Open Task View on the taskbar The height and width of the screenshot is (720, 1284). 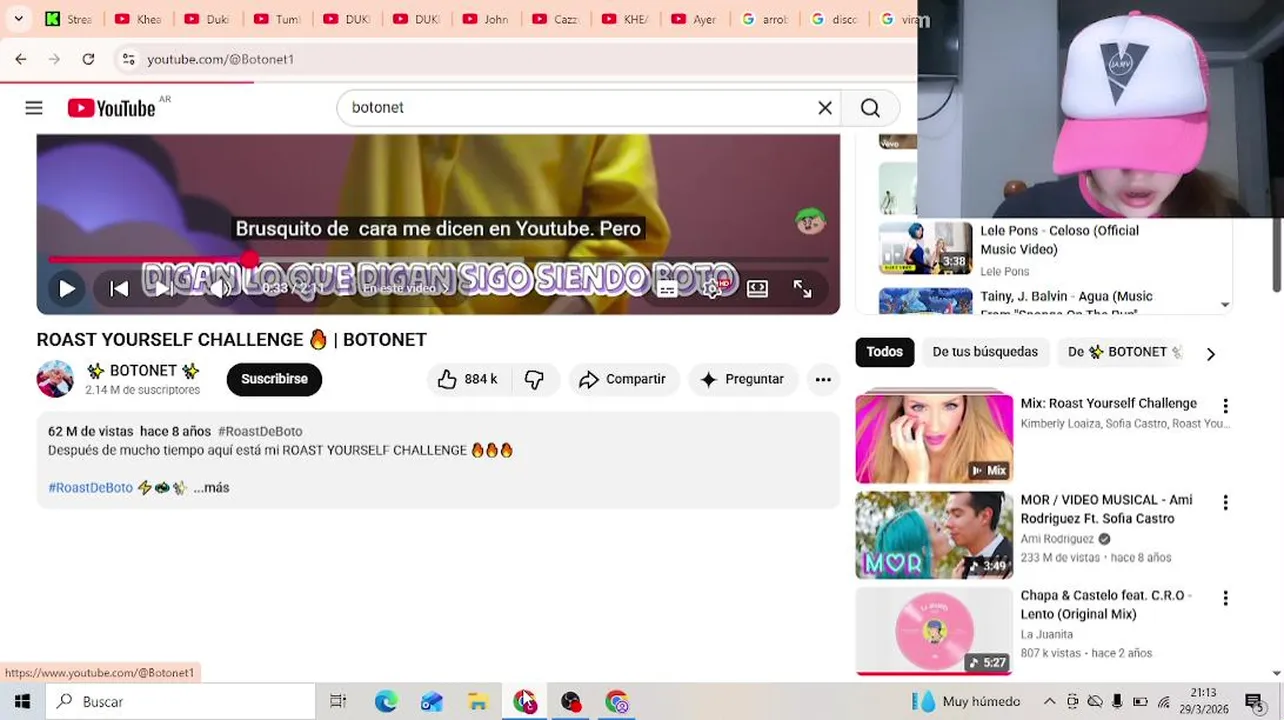pos(338,702)
